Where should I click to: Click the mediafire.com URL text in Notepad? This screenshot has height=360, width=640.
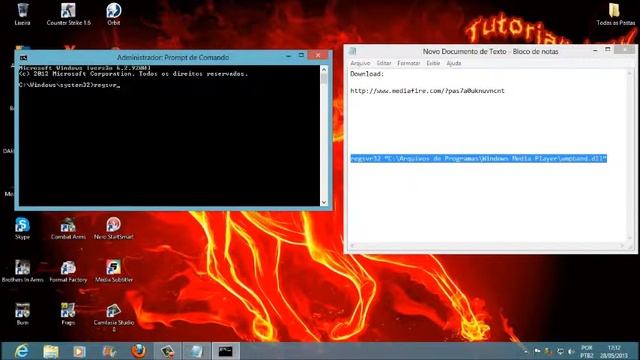pos(427,91)
